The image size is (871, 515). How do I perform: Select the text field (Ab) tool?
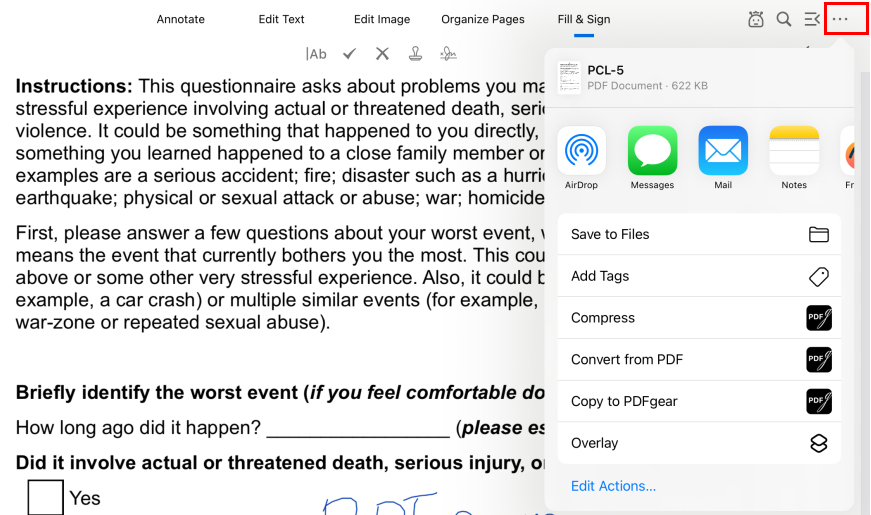tap(317, 54)
